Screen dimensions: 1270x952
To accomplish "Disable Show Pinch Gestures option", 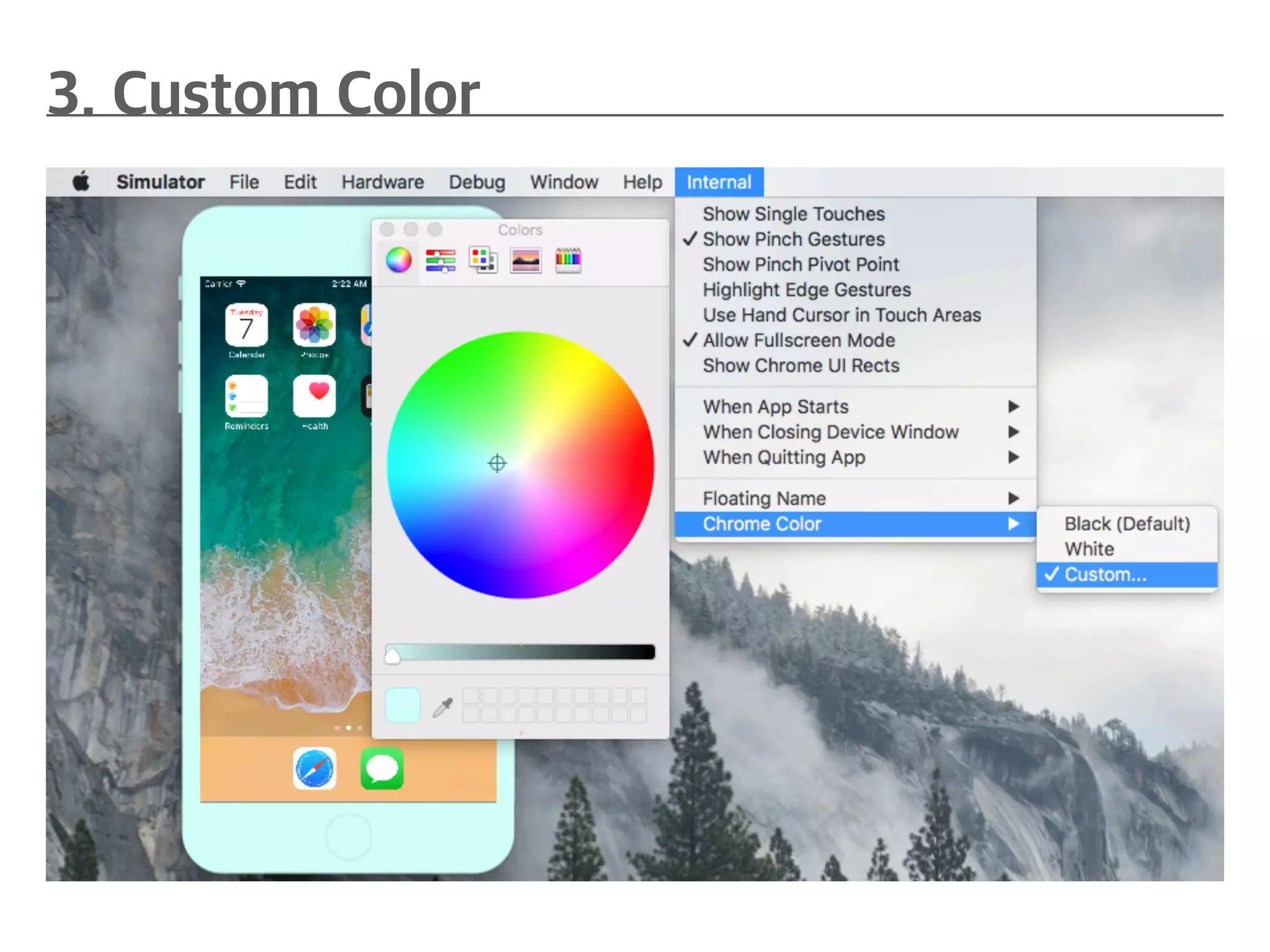I will click(x=793, y=239).
